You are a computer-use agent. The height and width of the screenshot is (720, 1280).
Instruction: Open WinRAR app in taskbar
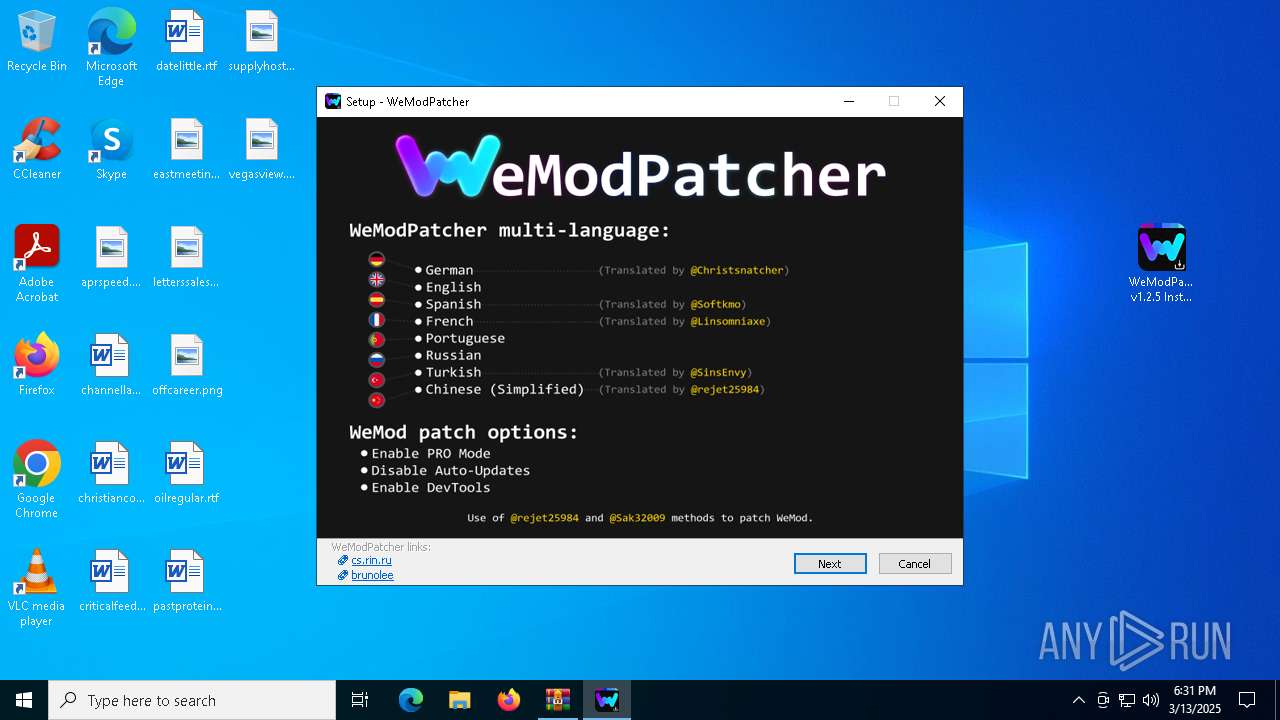click(557, 700)
